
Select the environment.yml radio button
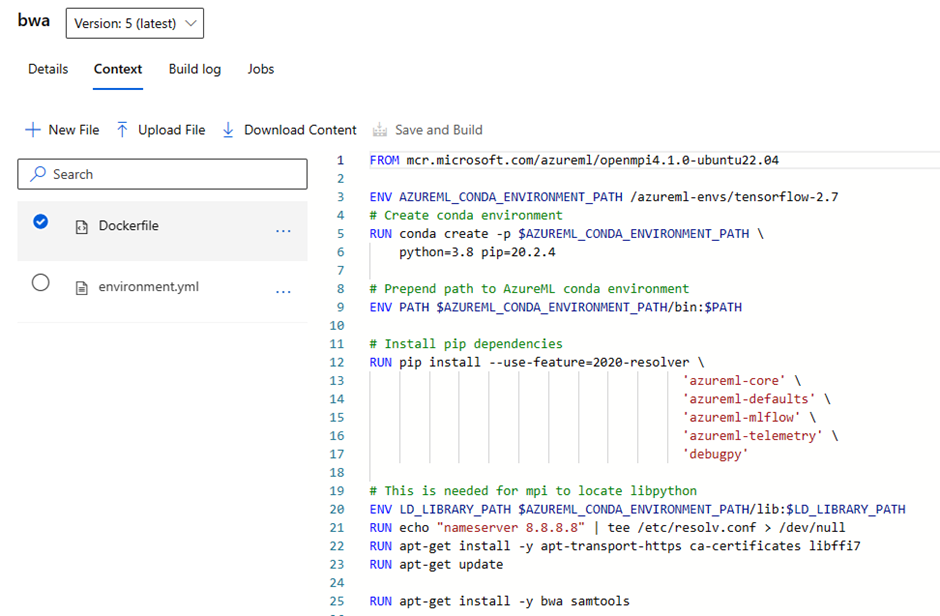click(x=41, y=283)
